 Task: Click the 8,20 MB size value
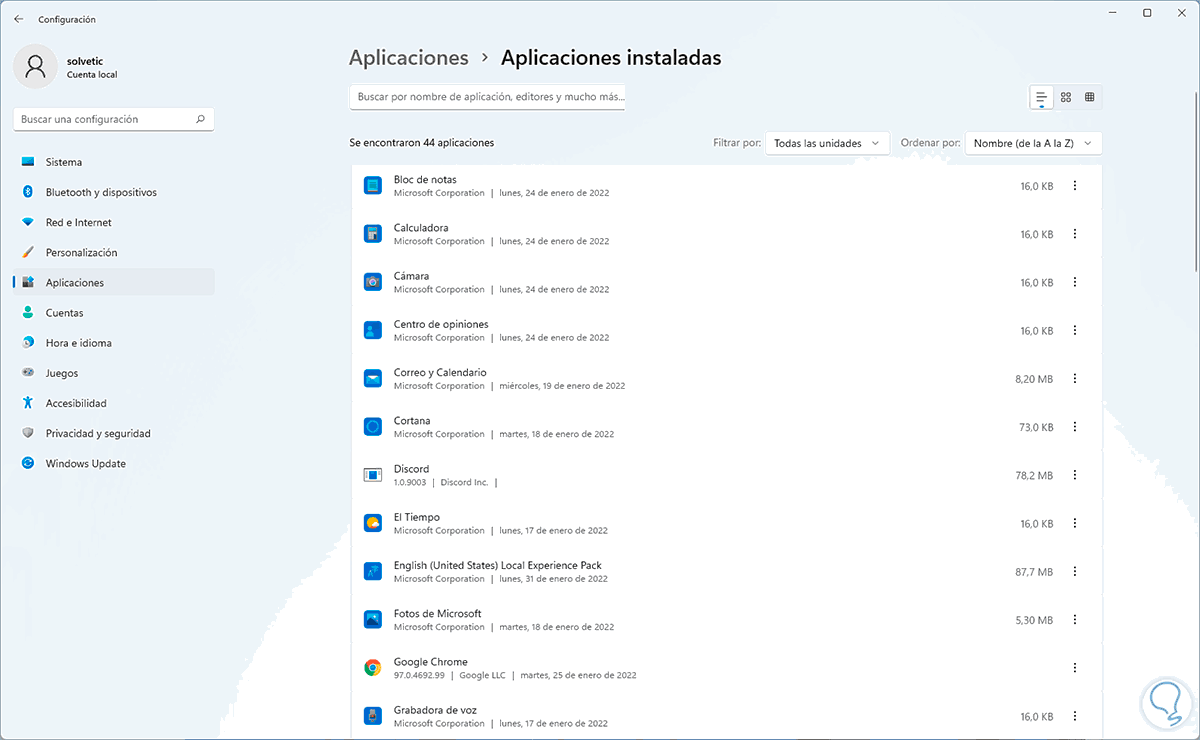(x=1034, y=379)
